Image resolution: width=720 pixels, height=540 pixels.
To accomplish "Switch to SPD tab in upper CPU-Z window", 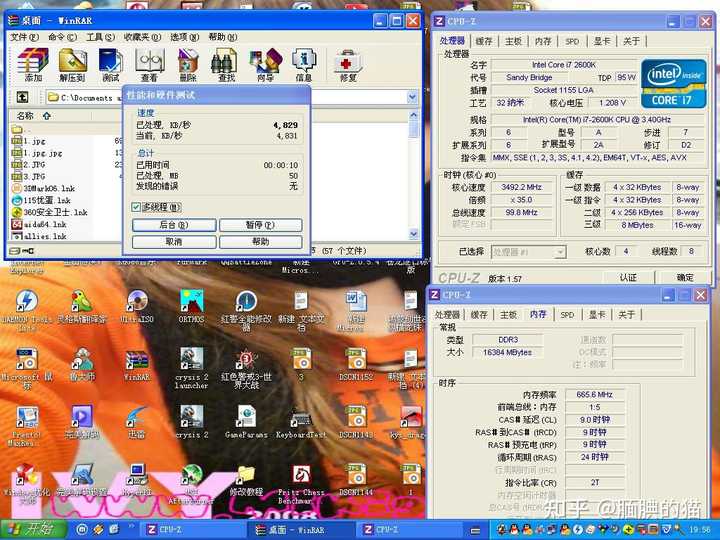I will [x=572, y=41].
